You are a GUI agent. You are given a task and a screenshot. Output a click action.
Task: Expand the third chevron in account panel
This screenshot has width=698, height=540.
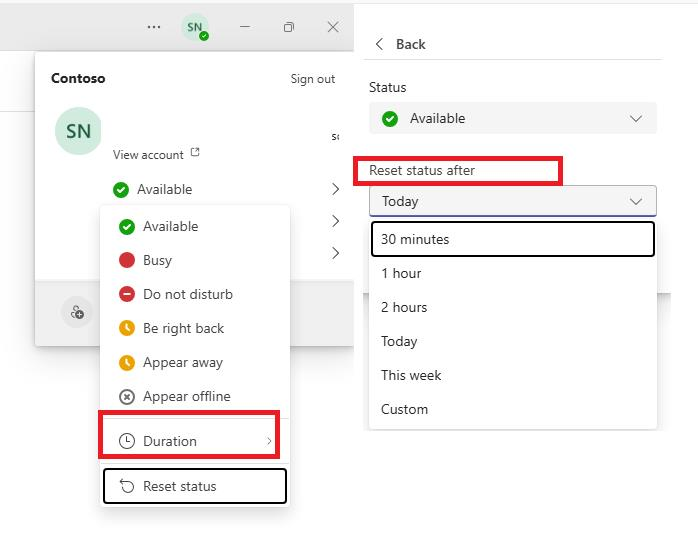pos(335,253)
